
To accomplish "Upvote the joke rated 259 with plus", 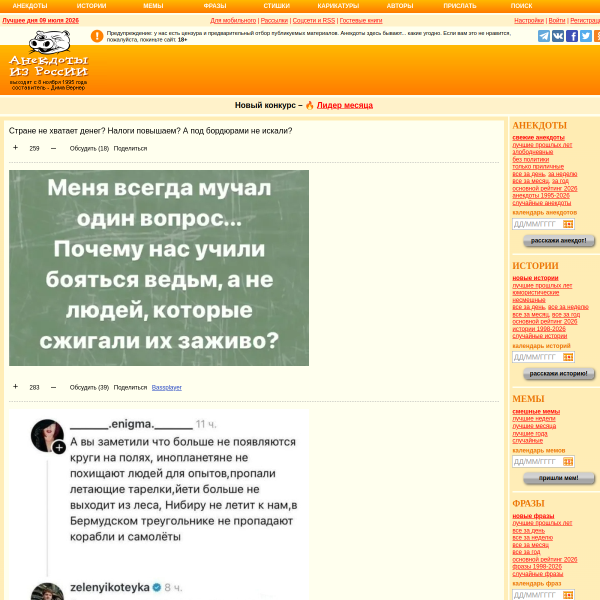I will (x=15, y=148).
